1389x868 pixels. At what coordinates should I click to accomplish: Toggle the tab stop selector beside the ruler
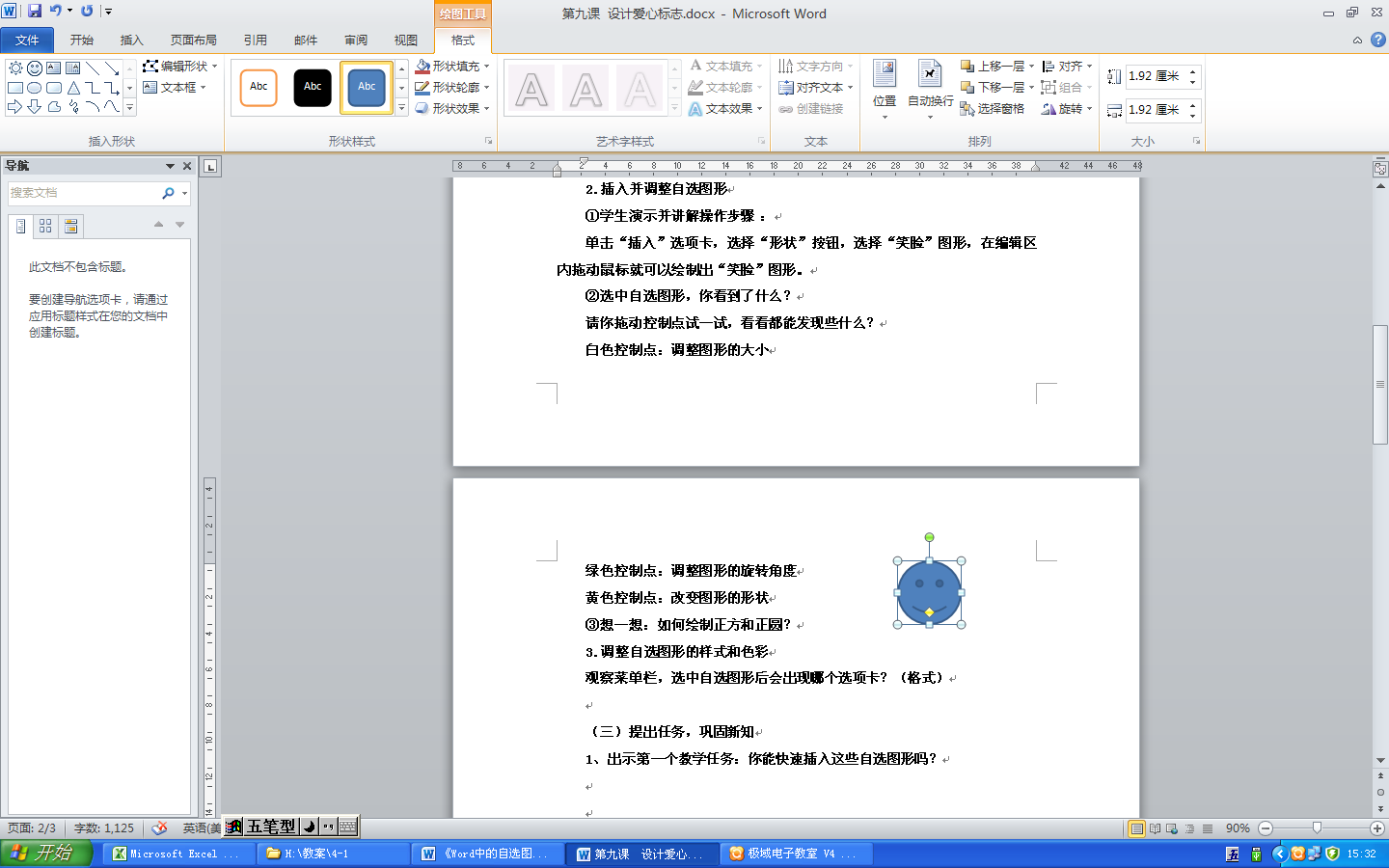click(210, 166)
